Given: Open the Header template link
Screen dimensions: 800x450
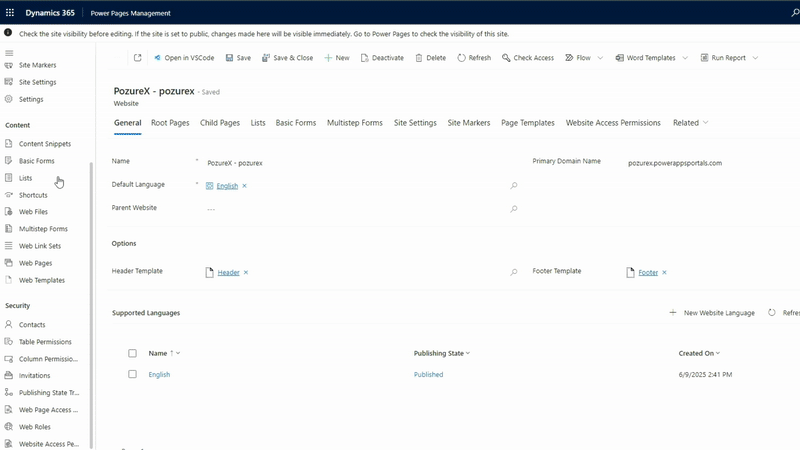Looking at the screenshot, I should tap(229, 273).
